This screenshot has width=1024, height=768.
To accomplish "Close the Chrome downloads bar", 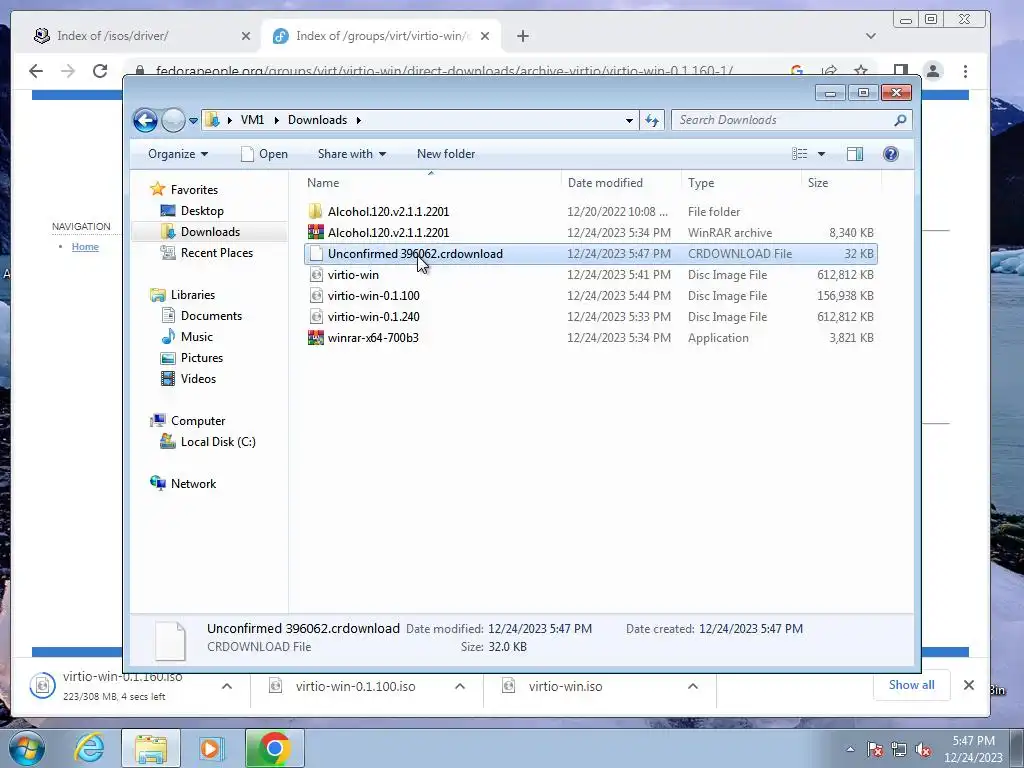I will (x=968, y=685).
